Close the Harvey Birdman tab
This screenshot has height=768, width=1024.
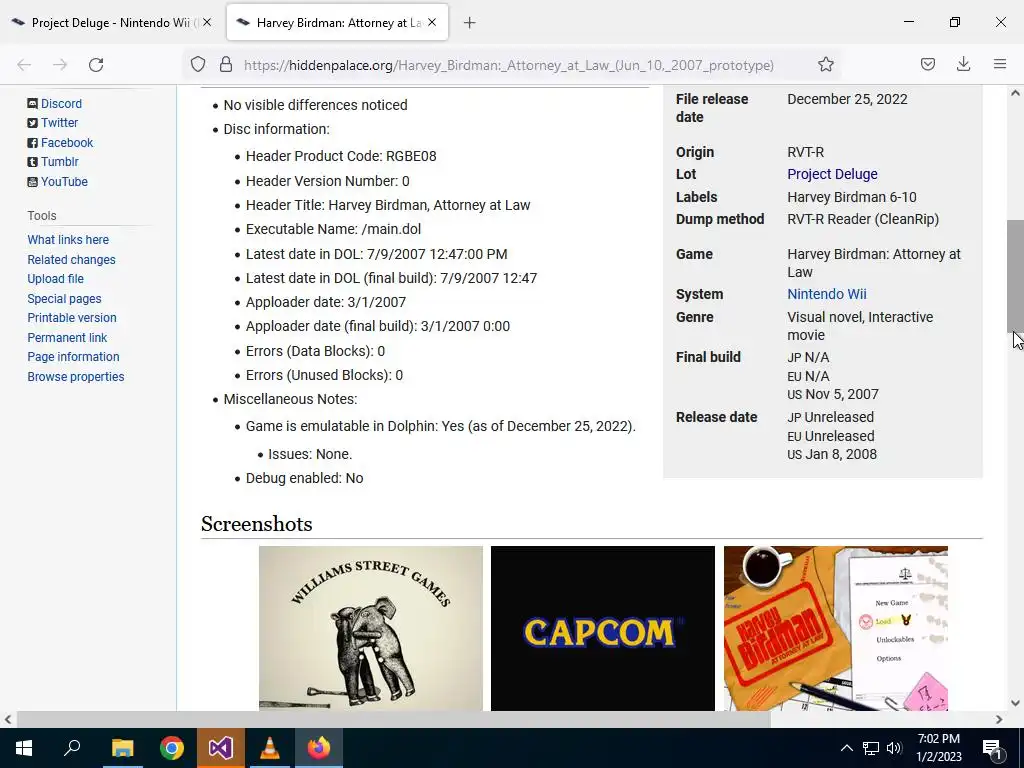coord(432,22)
